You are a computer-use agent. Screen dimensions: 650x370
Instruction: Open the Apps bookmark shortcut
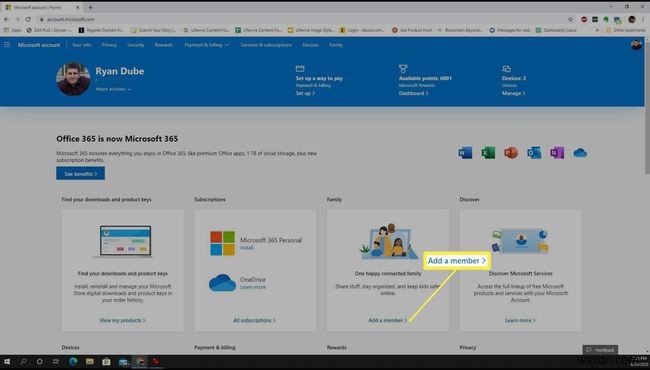tap(13, 30)
